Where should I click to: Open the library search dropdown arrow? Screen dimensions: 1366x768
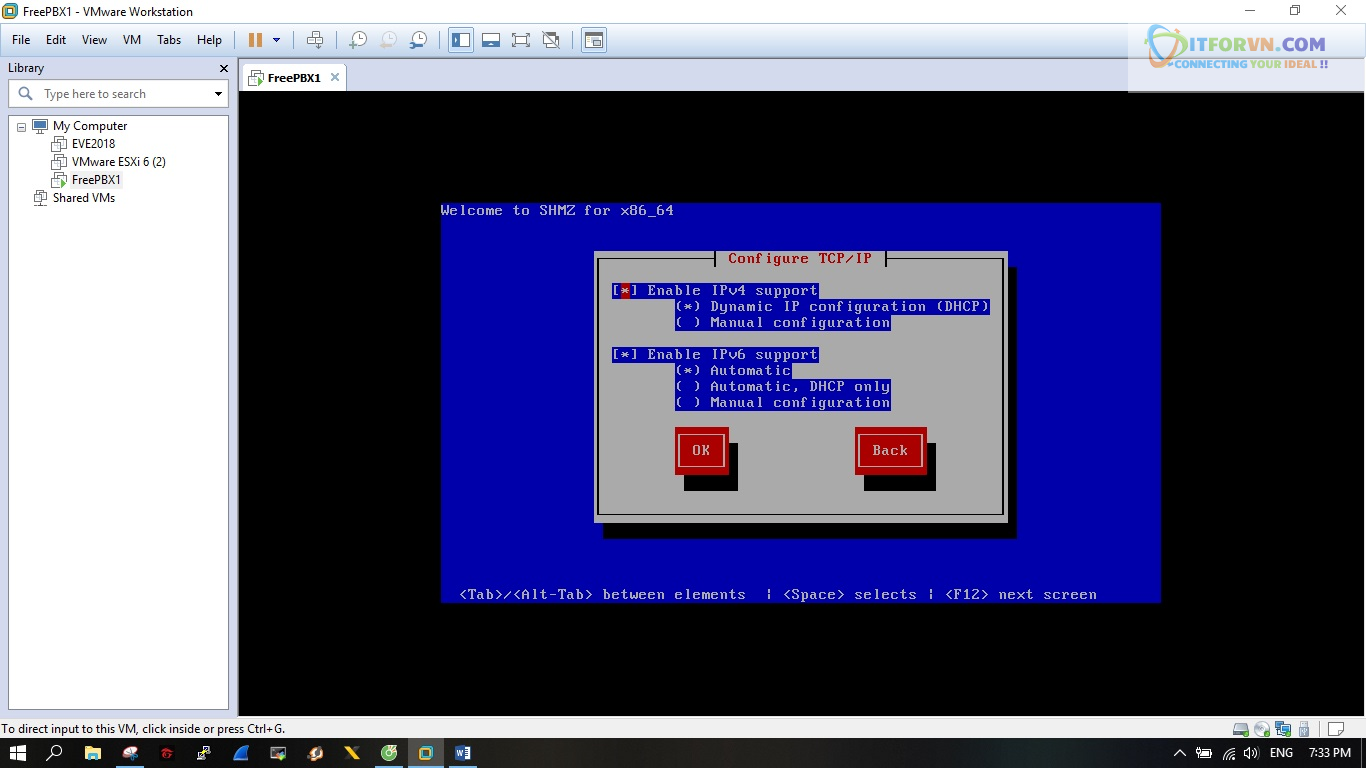(218, 94)
